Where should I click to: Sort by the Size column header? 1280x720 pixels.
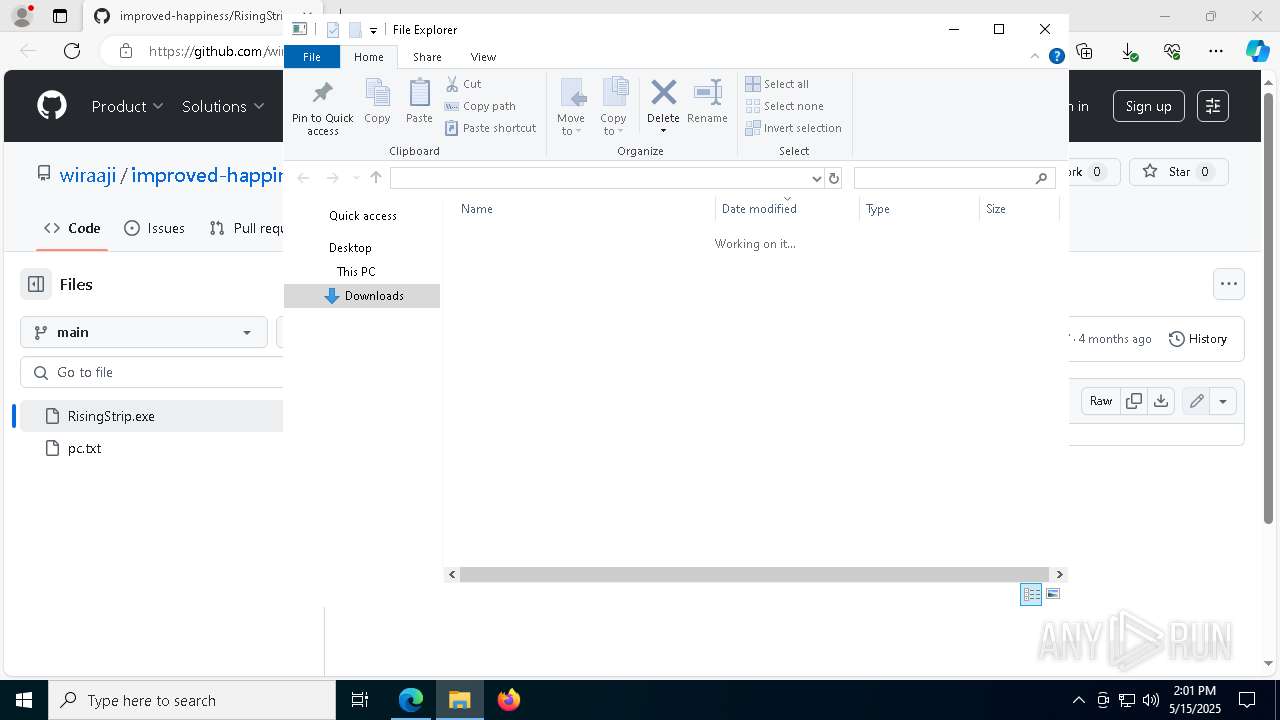[x=1018, y=209]
